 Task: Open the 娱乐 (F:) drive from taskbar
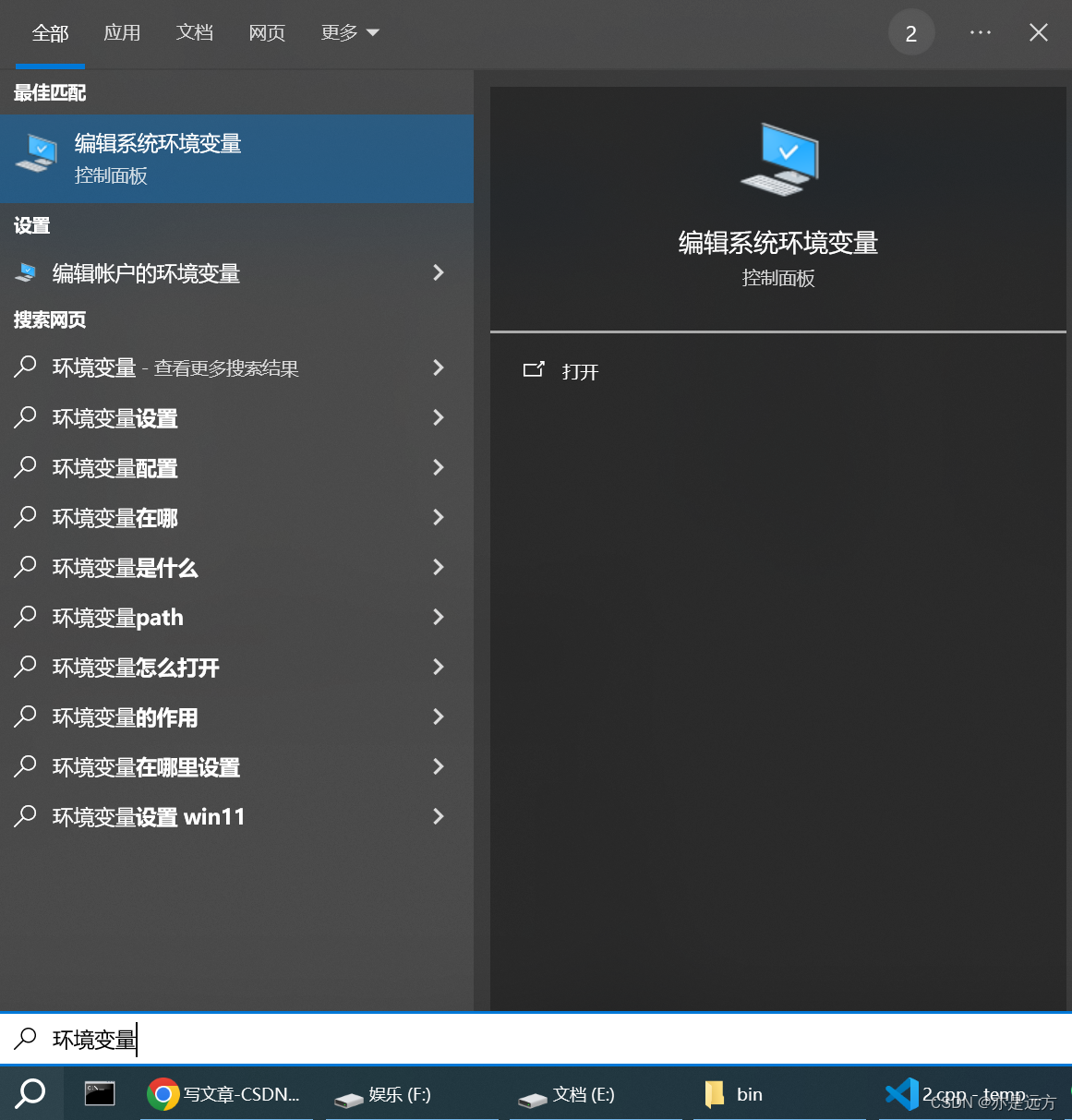click(384, 1094)
